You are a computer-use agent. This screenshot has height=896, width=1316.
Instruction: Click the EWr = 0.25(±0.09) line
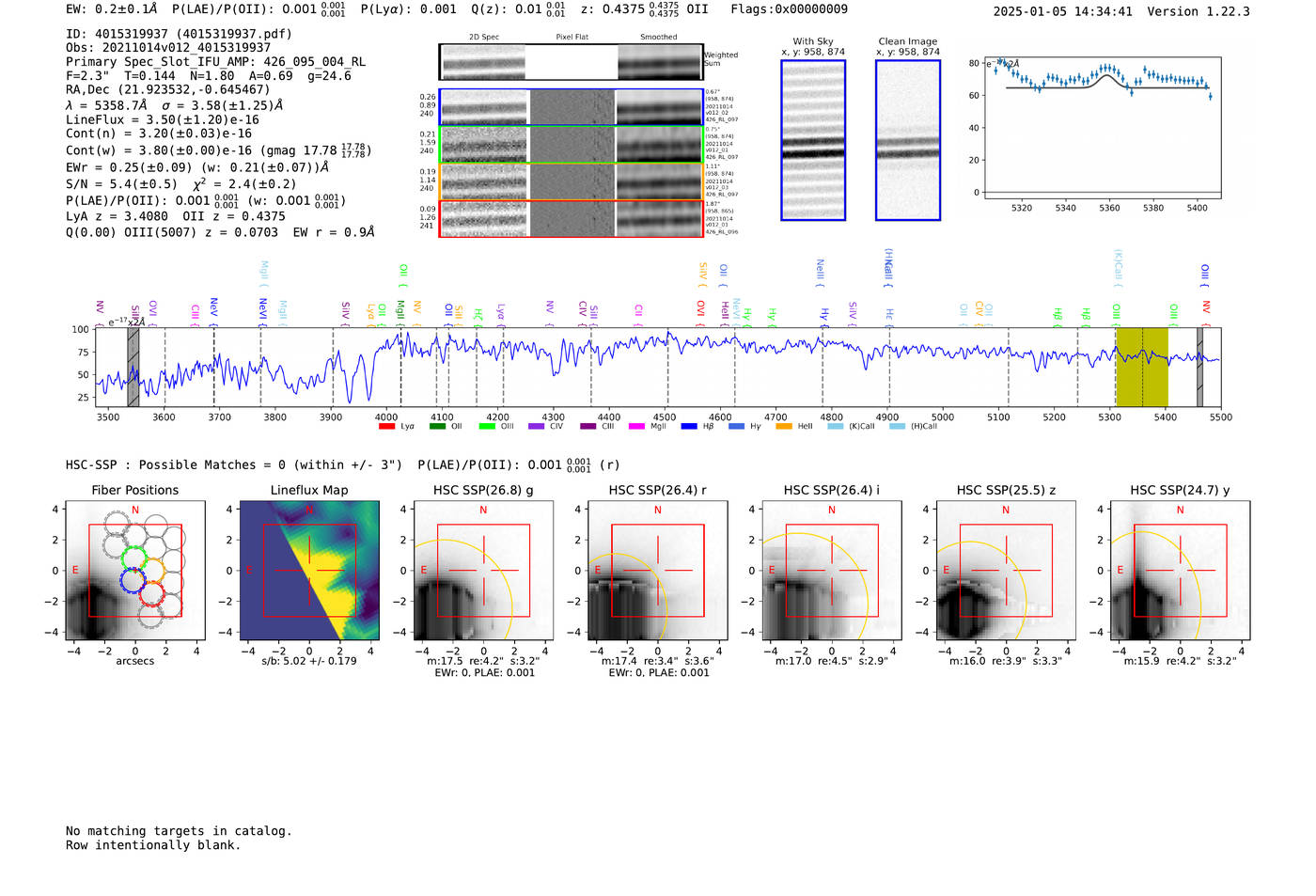pyautogui.click(x=197, y=167)
